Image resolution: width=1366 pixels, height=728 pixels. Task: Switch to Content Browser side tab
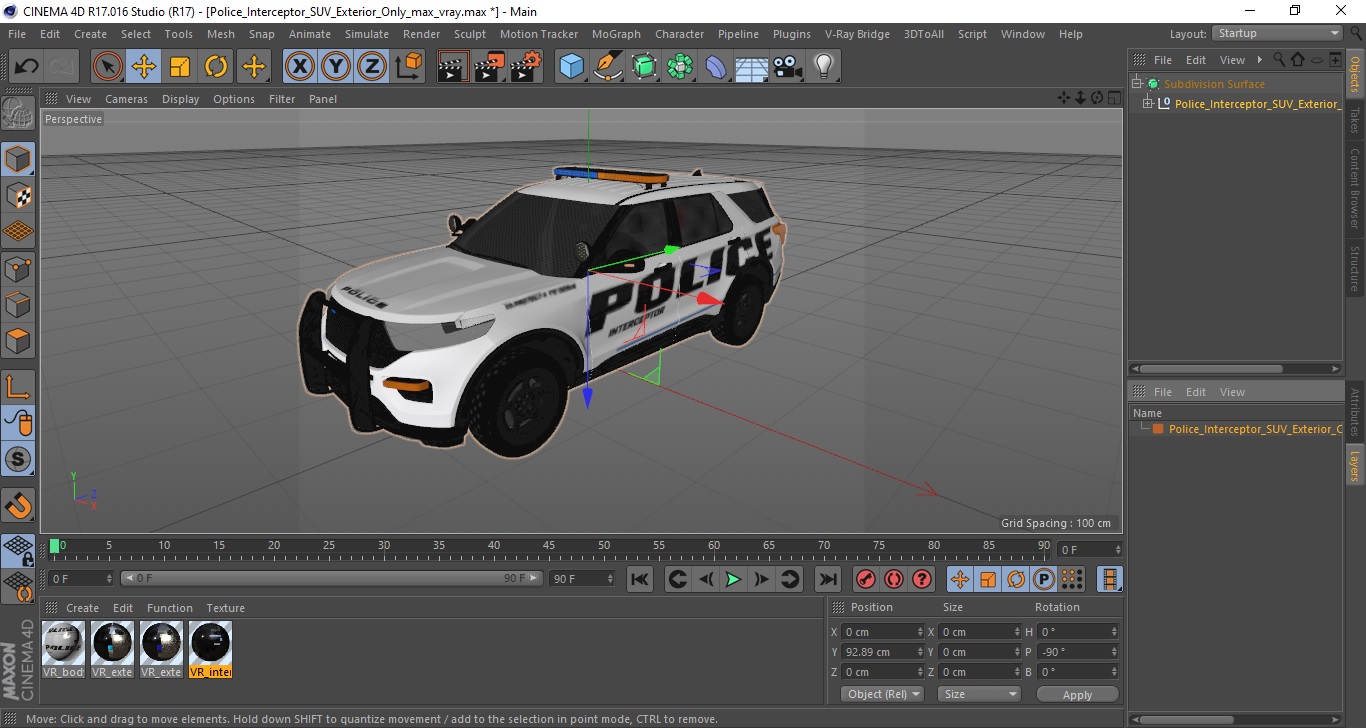(x=1355, y=189)
